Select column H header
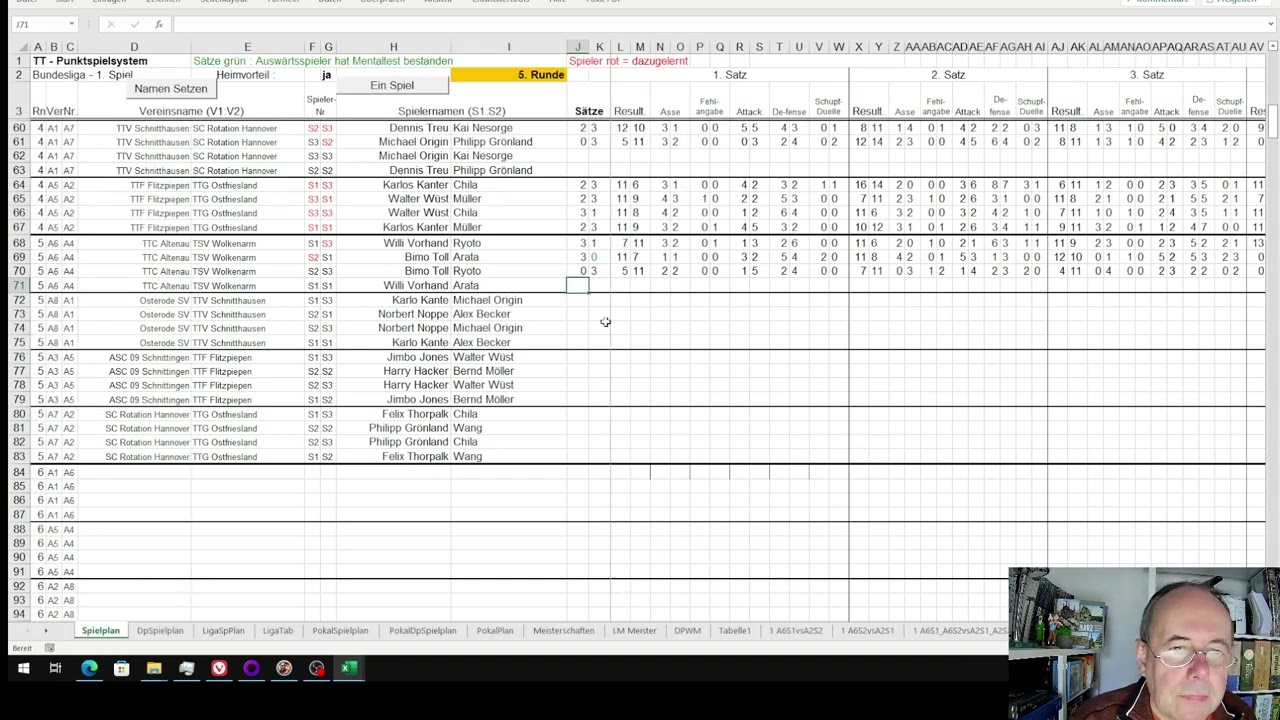 [x=393, y=47]
